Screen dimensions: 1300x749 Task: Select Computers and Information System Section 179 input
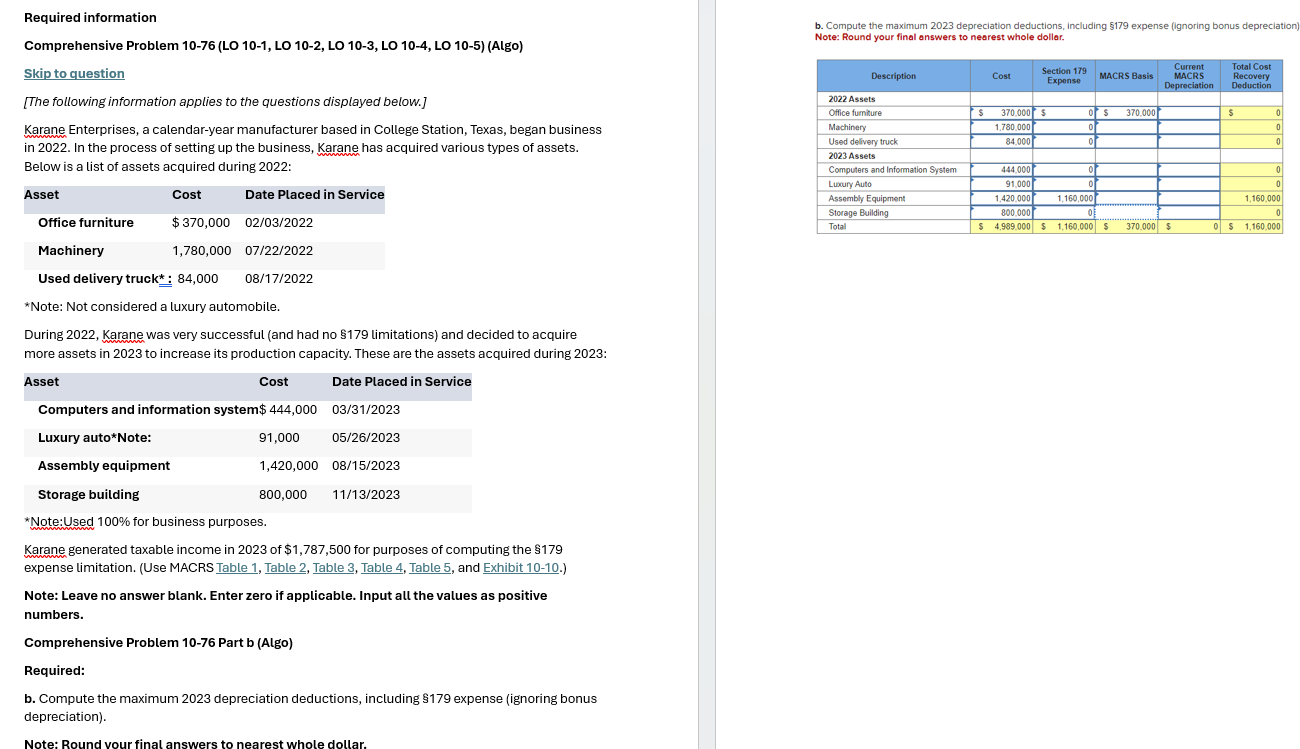pos(1064,170)
